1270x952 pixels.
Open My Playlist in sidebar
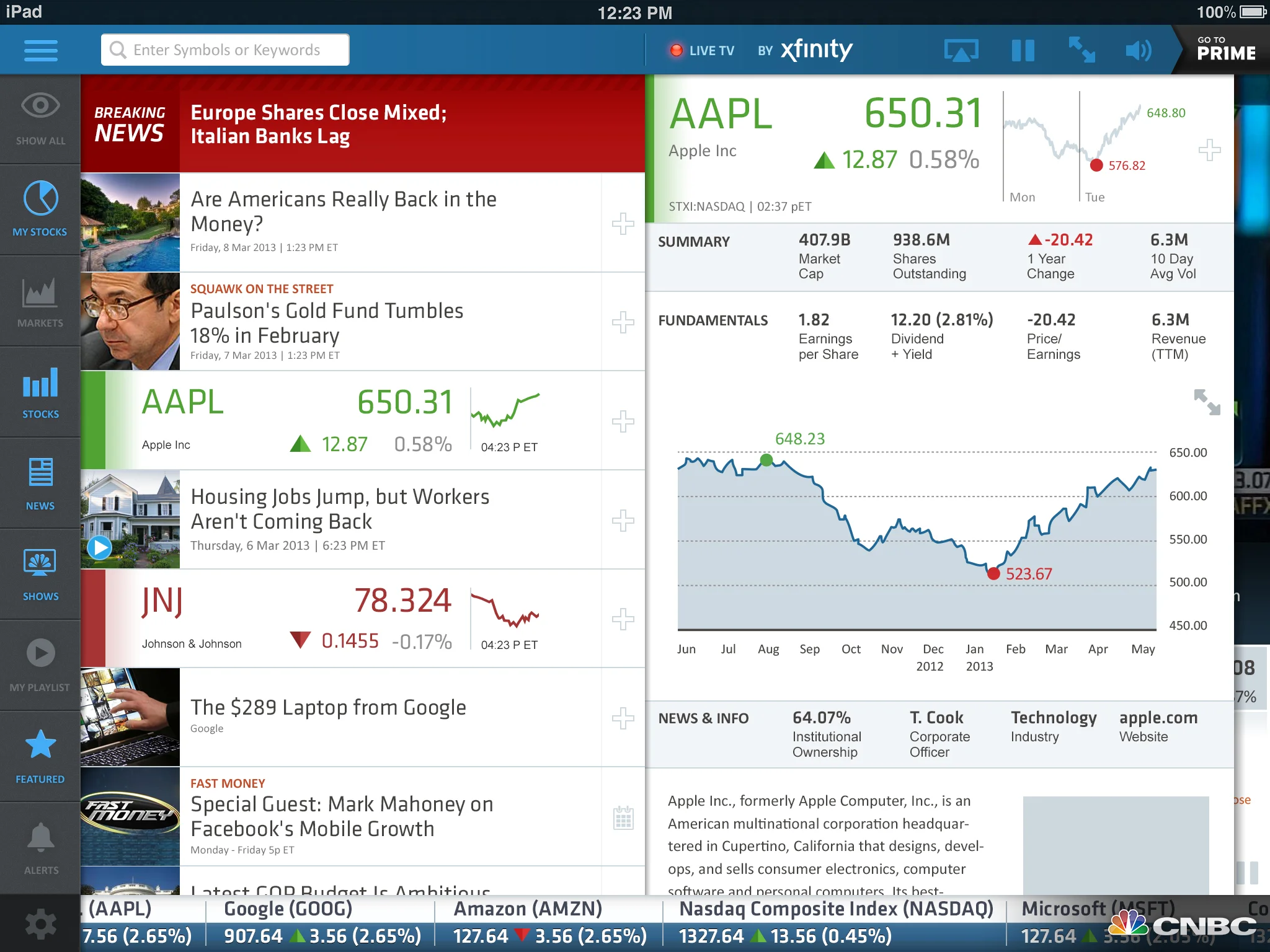point(40,666)
